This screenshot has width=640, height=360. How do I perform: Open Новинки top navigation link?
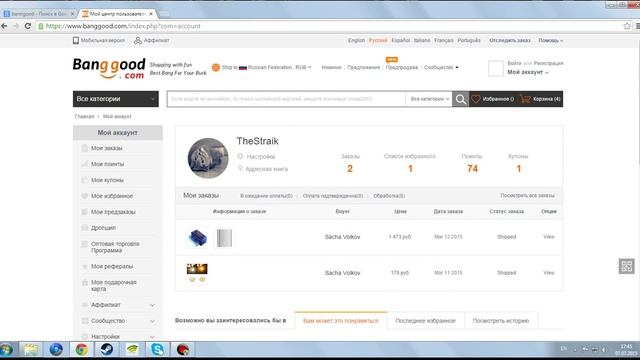pyautogui.click(x=331, y=67)
